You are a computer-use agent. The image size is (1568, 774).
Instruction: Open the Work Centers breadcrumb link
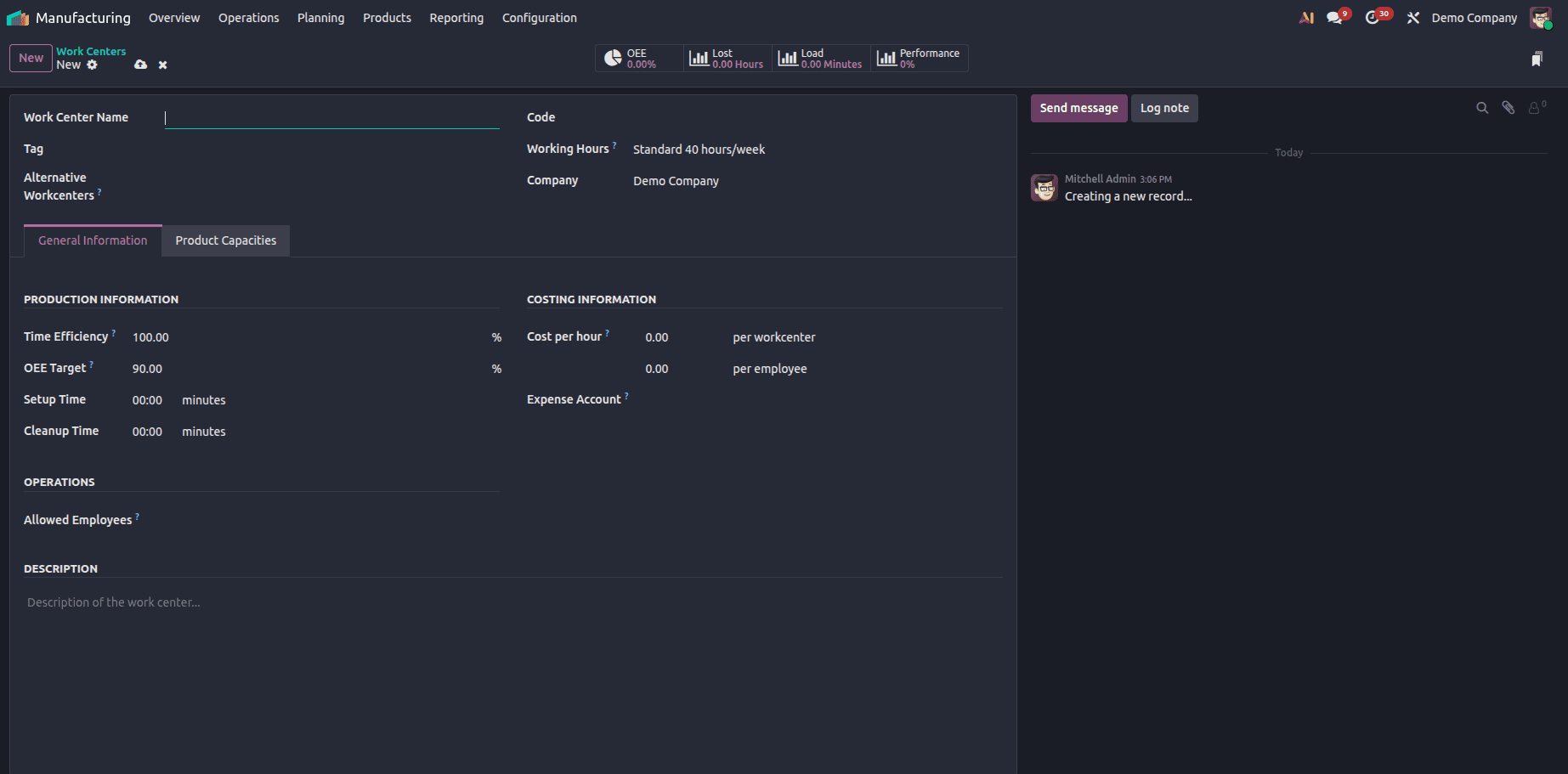pos(90,51)
